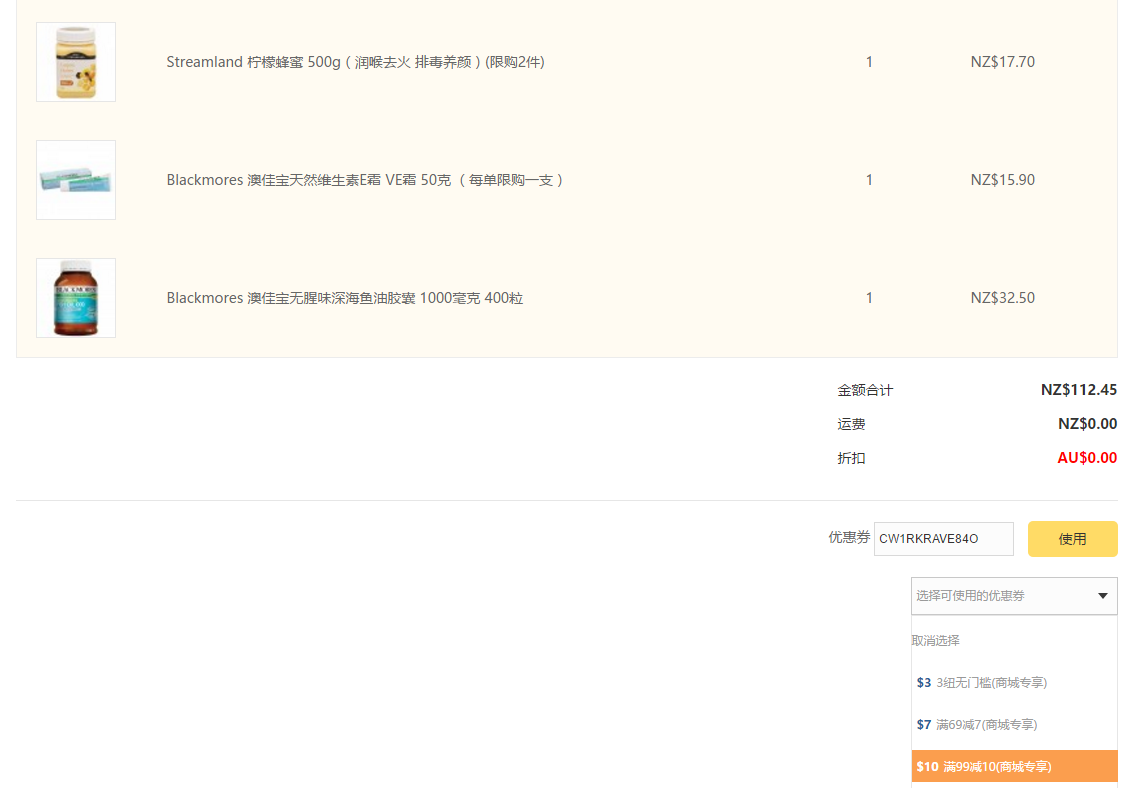Viewport: 1130px width, 788px height.
Task: Click the NZ$32.50 price text
Action: (1002, 298)
